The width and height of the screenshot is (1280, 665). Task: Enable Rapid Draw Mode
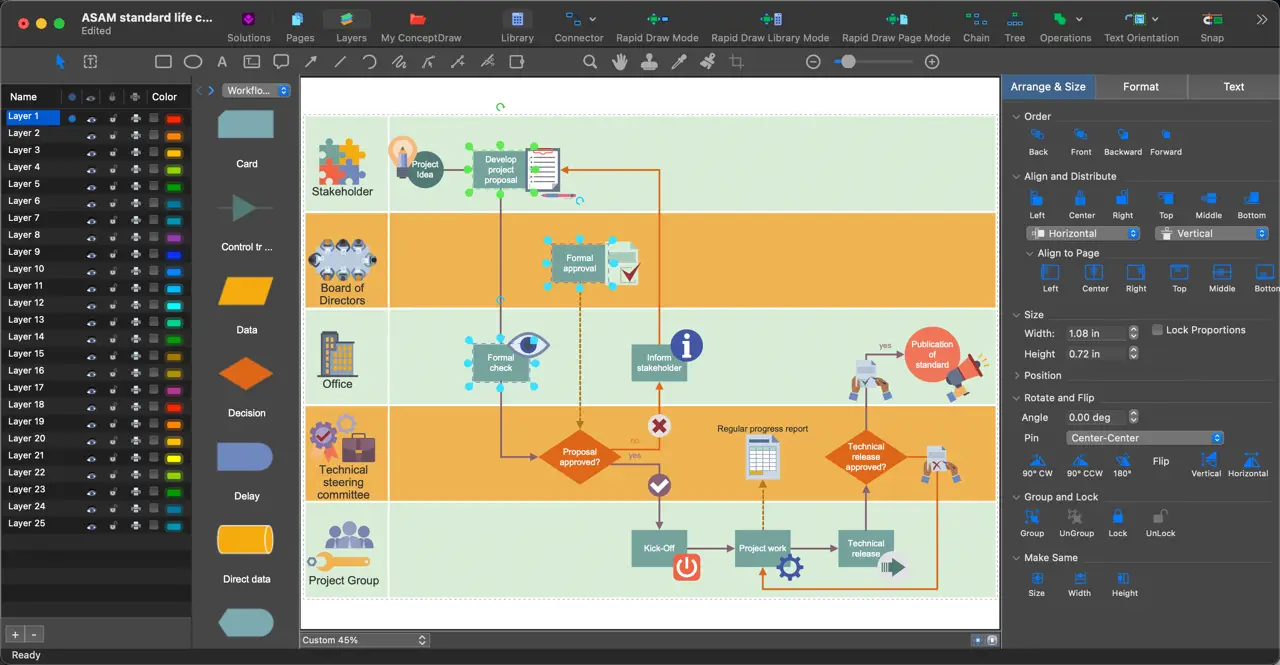(657, 27)
